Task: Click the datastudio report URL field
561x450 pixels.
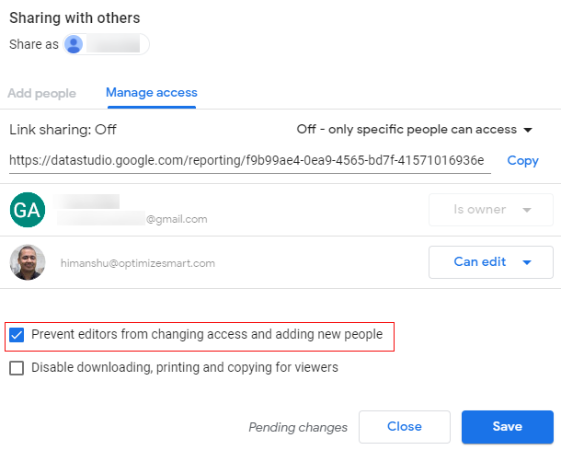Action: (250, 161)
